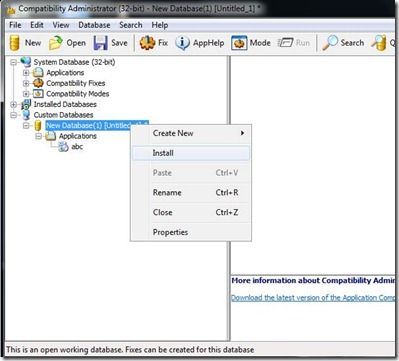Image resolution: width=399 pixels, height=361 pixels.
Task: Click the New database toolbar icon
Action: pyautogui.click(x=14, y=43)
